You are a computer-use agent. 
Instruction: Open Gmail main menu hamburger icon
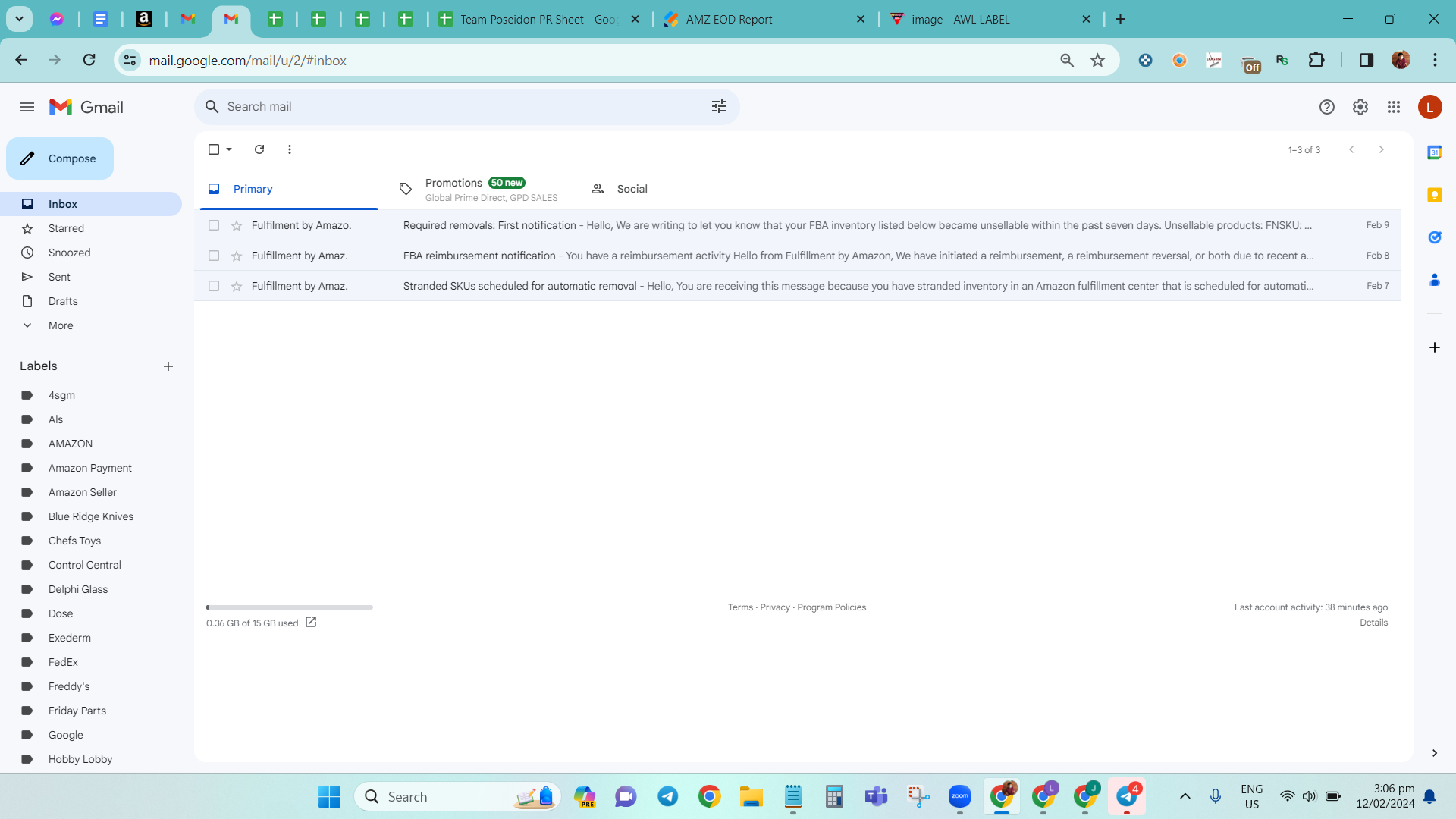(x=27, y=107)
